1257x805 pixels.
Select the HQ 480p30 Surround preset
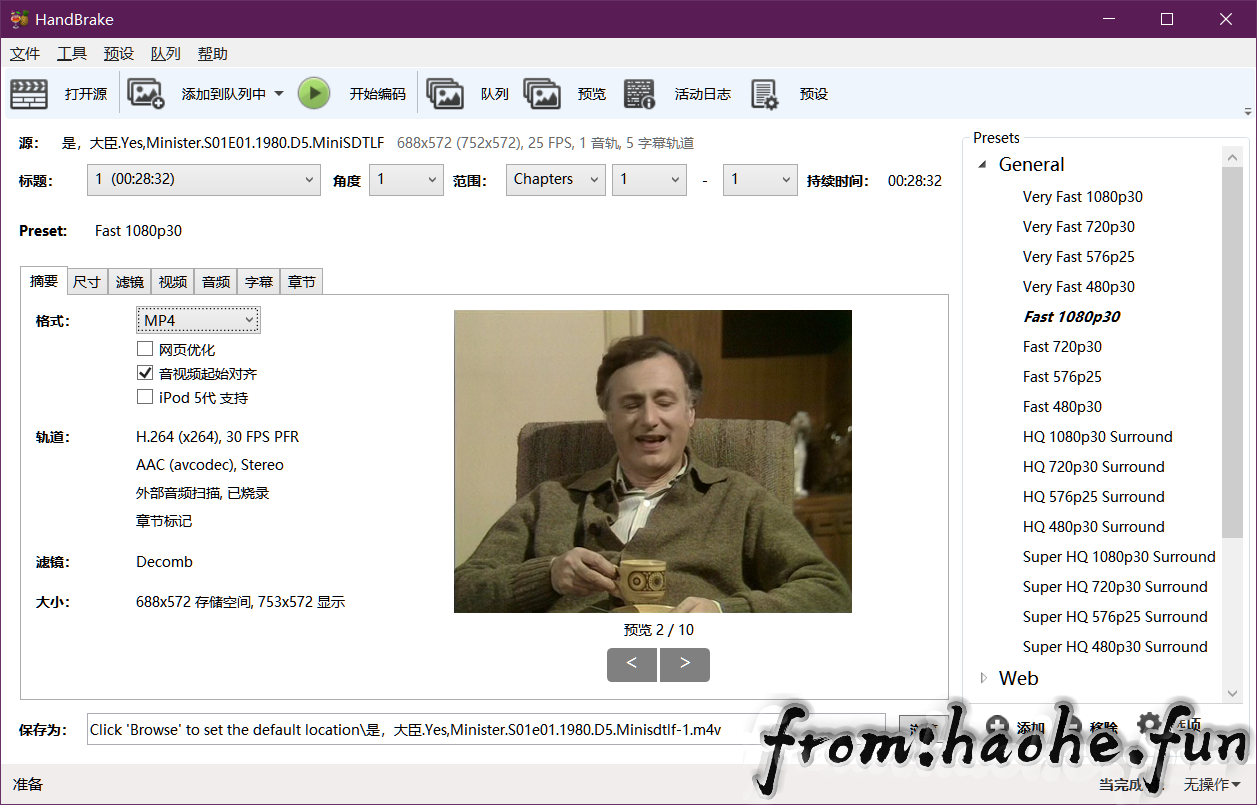1094,527
